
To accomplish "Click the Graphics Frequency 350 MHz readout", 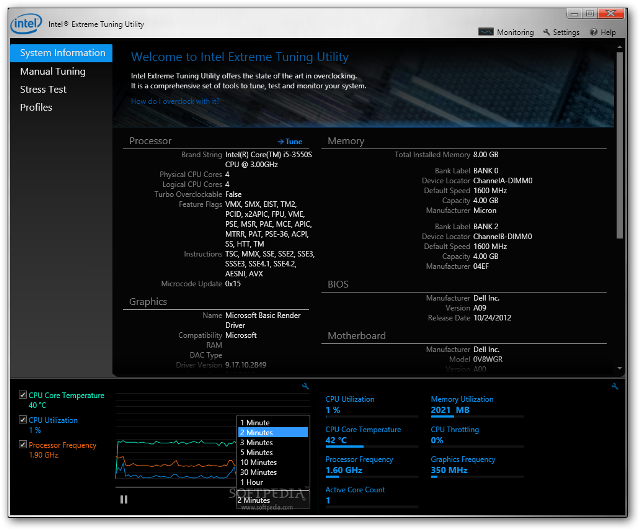I will point(449,470).
